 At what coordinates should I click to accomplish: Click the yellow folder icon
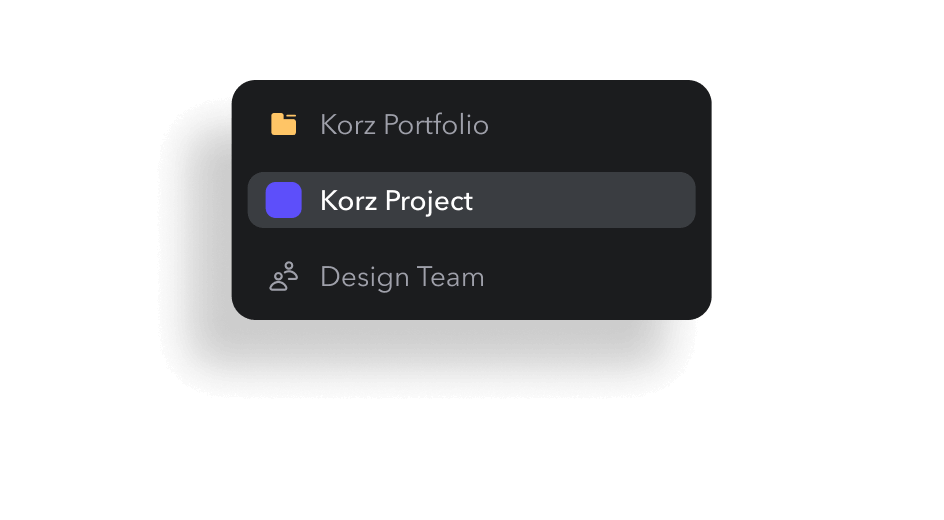(x=284, y=125)
